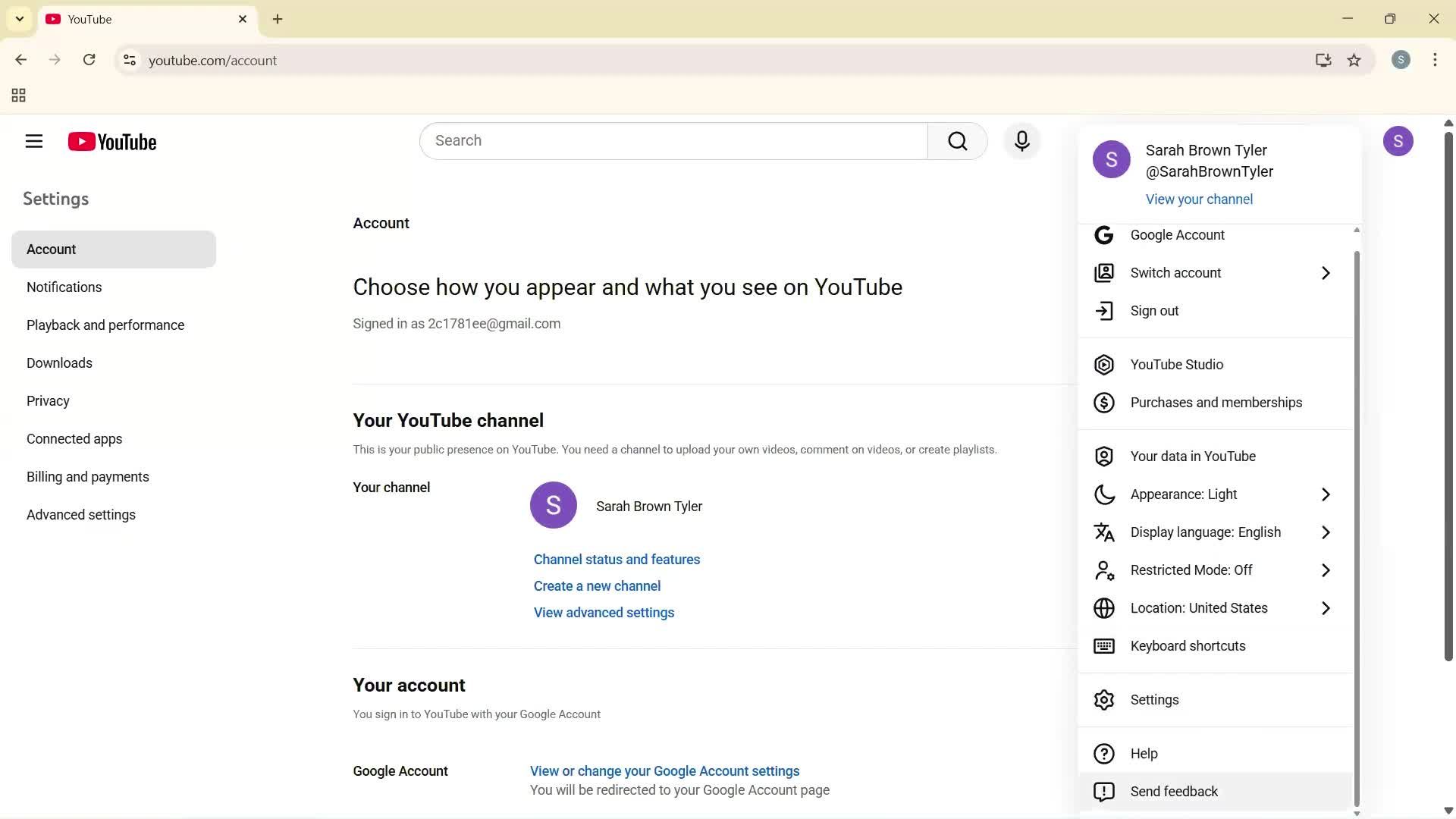Select Billing and payments in the sidebar
The image size is (1456, 819).
click(x=87, y=476)
